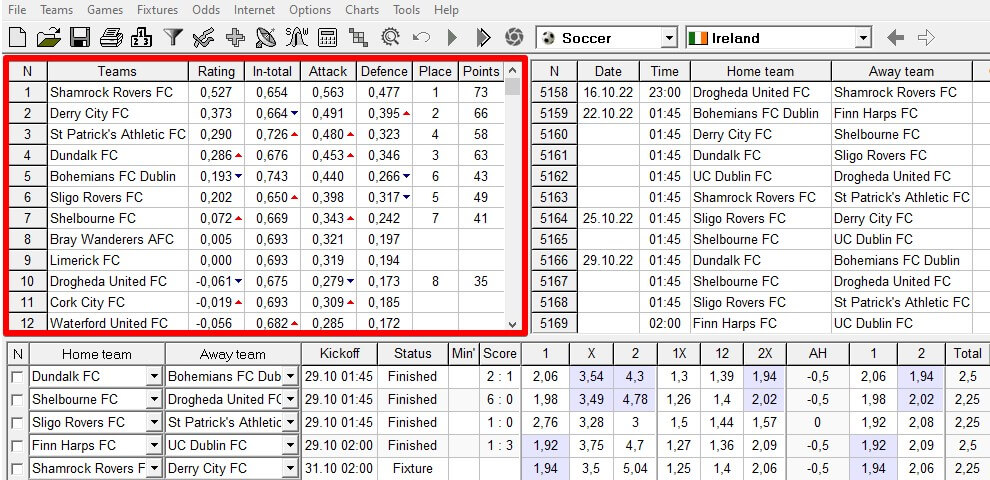This screenshot has width=990, height=480.
Task: Click the calculator icon in toolbar
Action: click(x=327, y=38)
